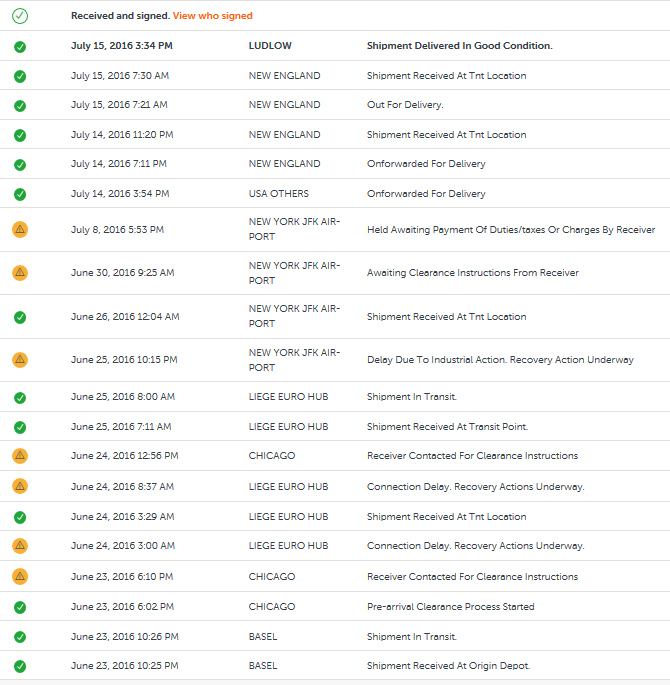Click warning icon on June 23 6:10 PM row
The height and width of the screenshot is (685, 670).
tap(20, 577)
